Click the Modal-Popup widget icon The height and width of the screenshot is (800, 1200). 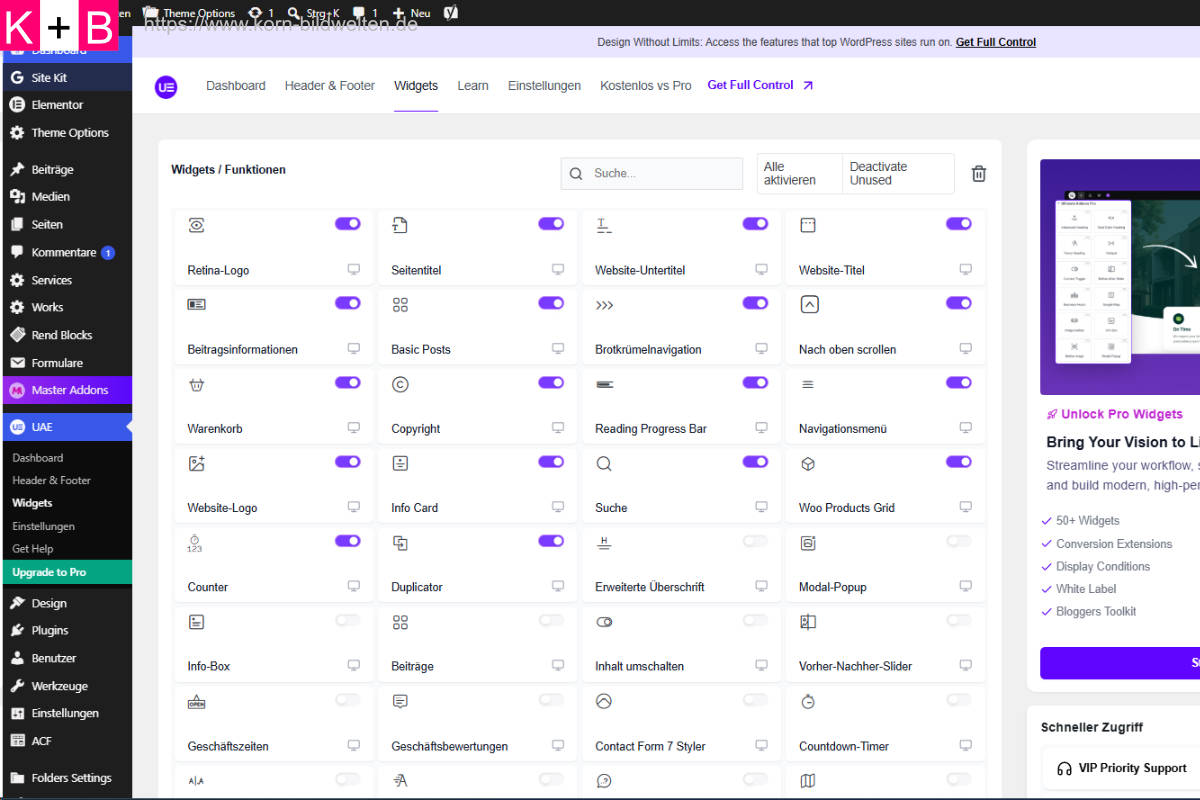point(808,543)
